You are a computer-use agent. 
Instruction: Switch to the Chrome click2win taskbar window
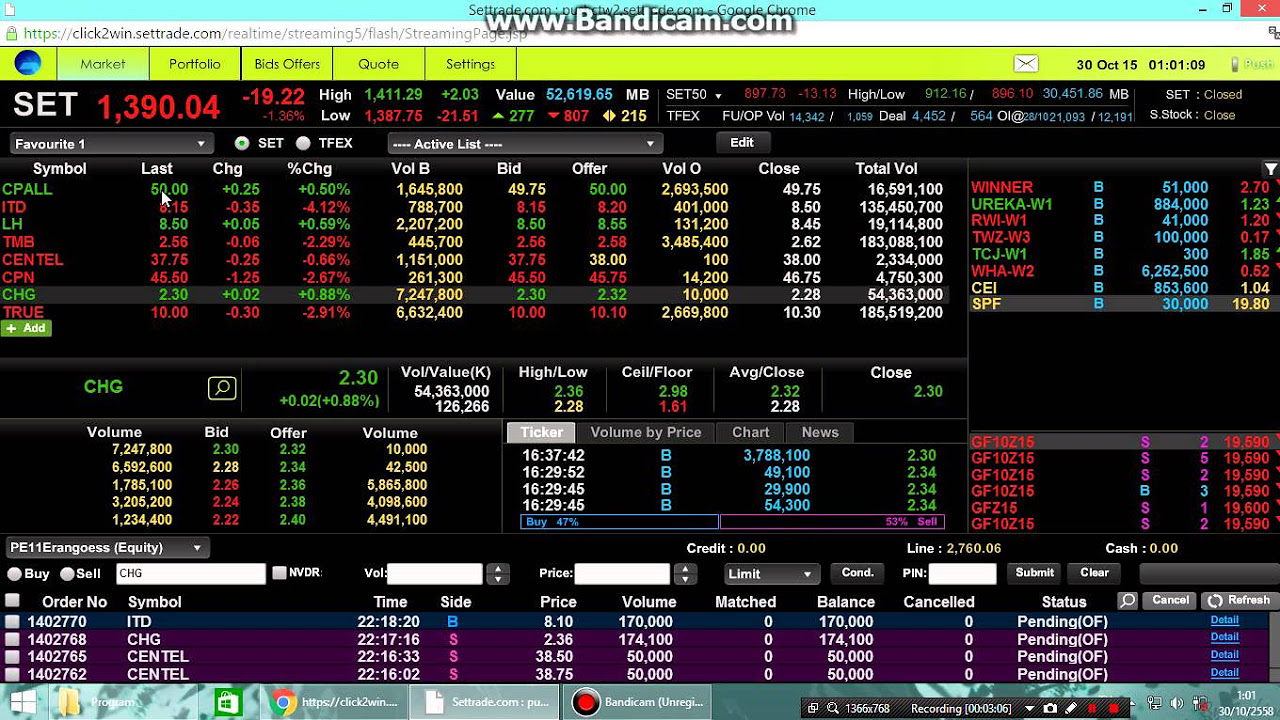coord(336,702)
